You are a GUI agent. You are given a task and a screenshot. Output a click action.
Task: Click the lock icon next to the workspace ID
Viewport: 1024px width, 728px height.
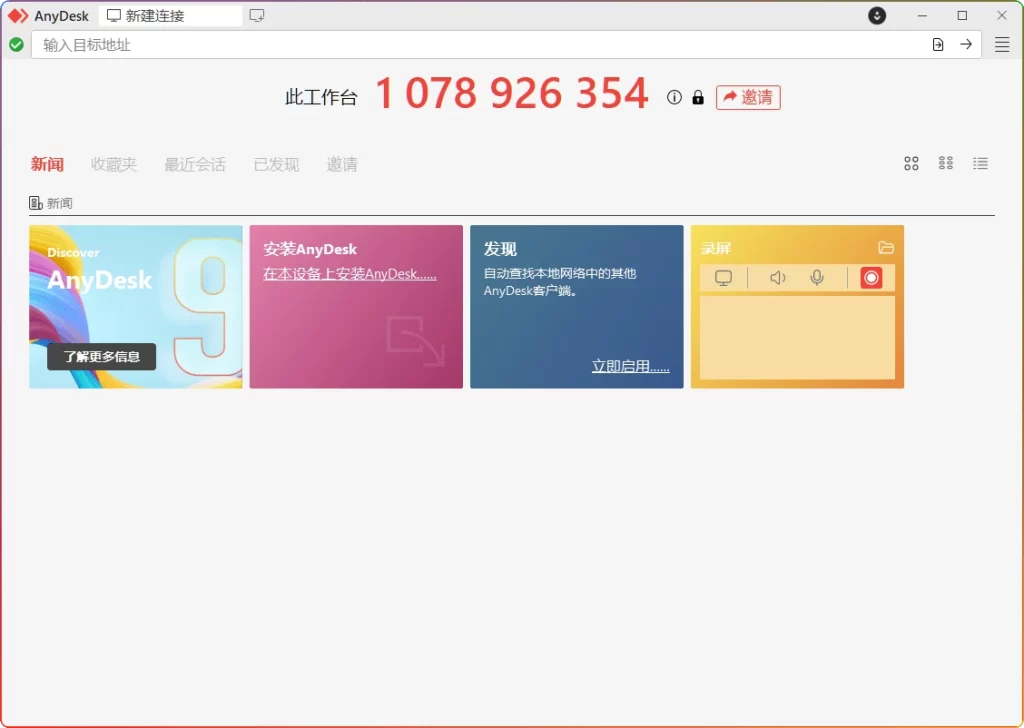tap(698, 97)
